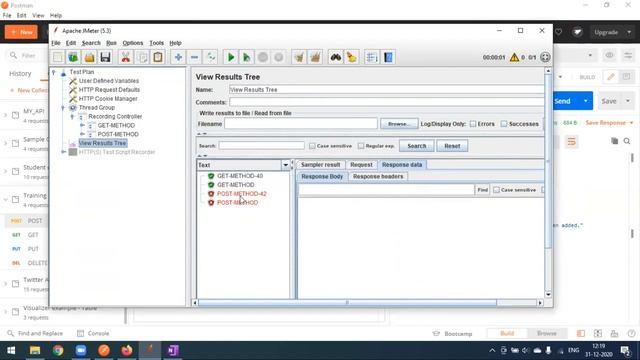The image size is (640, 360).
Task: Open Postman Send button dropdown arrow
Action: [x=586, y=101]
